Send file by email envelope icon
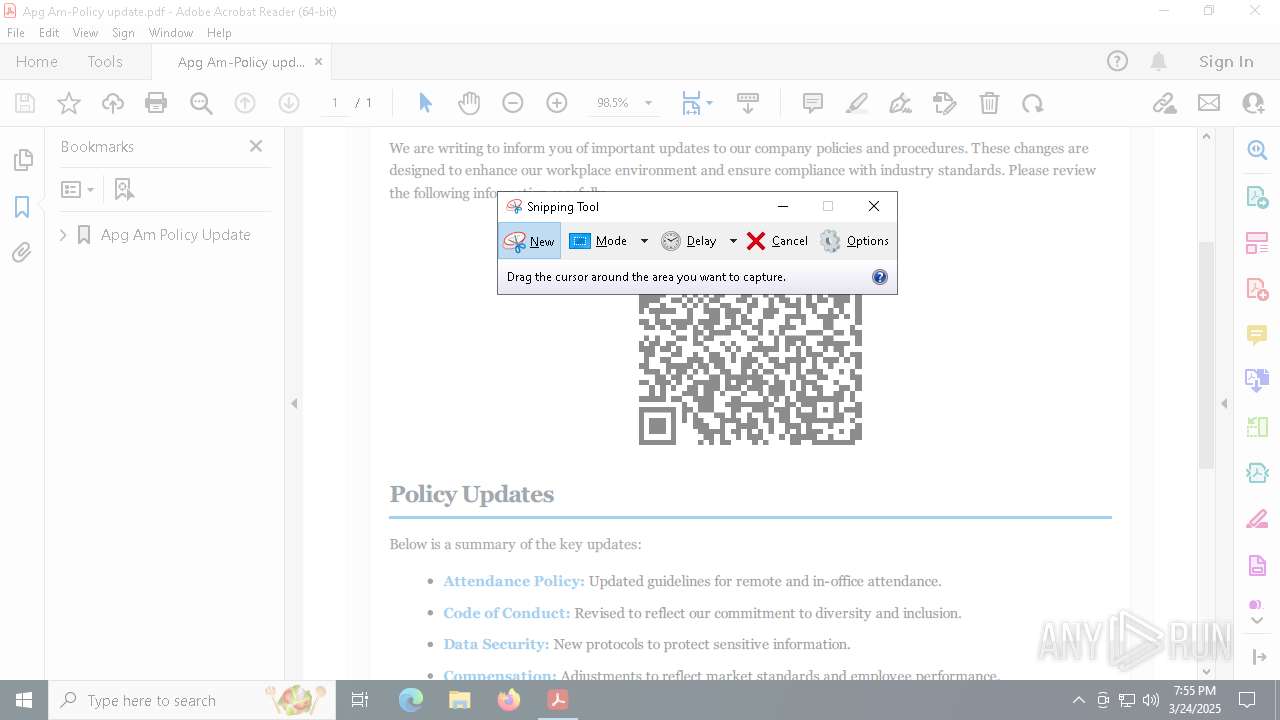The image size is (1280, 720). (x=1209, y=103)
